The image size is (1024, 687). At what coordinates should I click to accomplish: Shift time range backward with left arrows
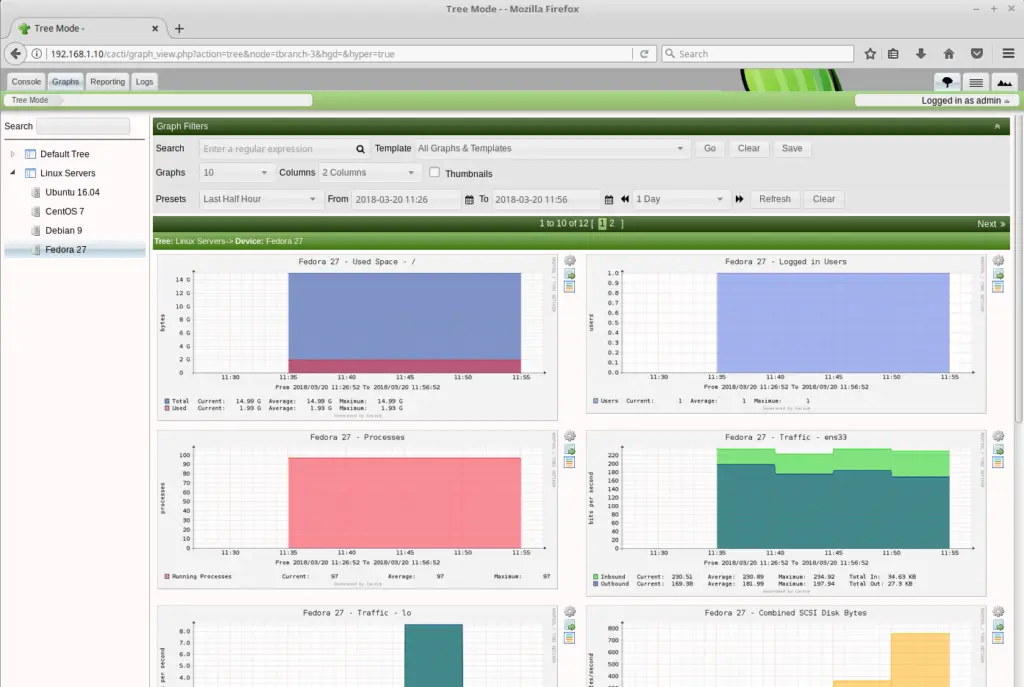point(625,199)
